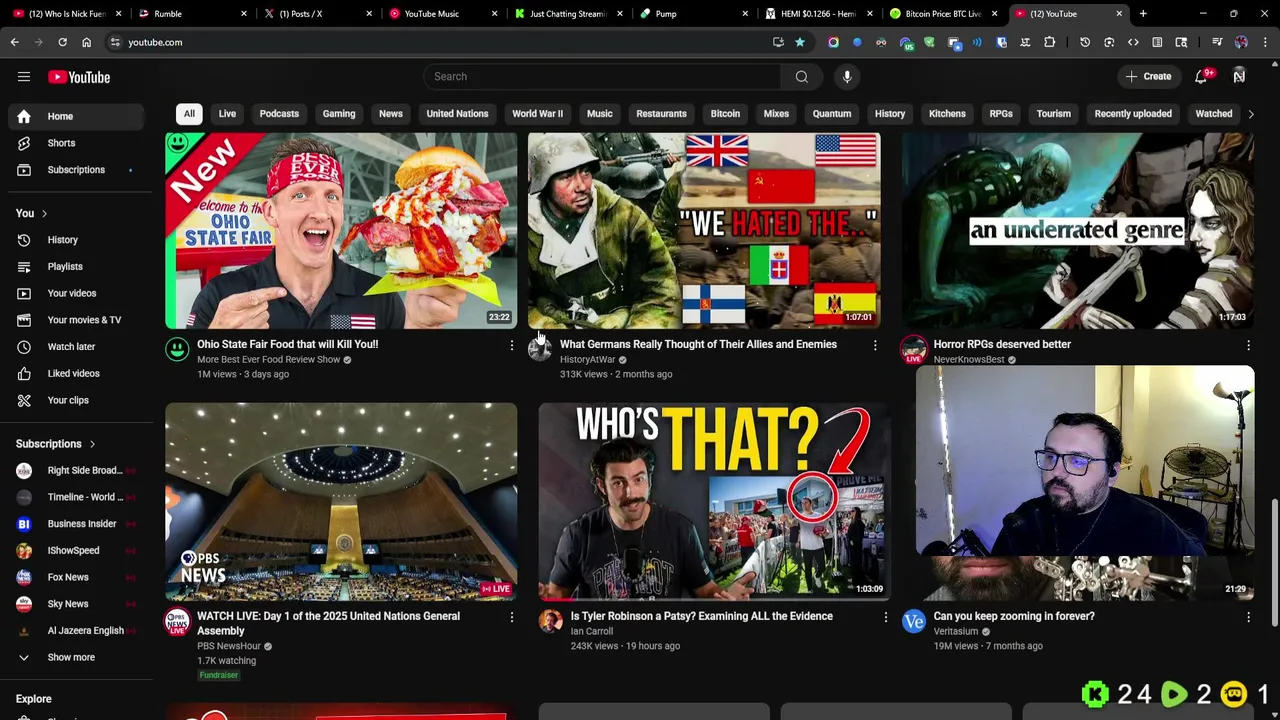1280x720 pixels.
Task: Open Playlists in sidebar
Action: coord(76,267)
